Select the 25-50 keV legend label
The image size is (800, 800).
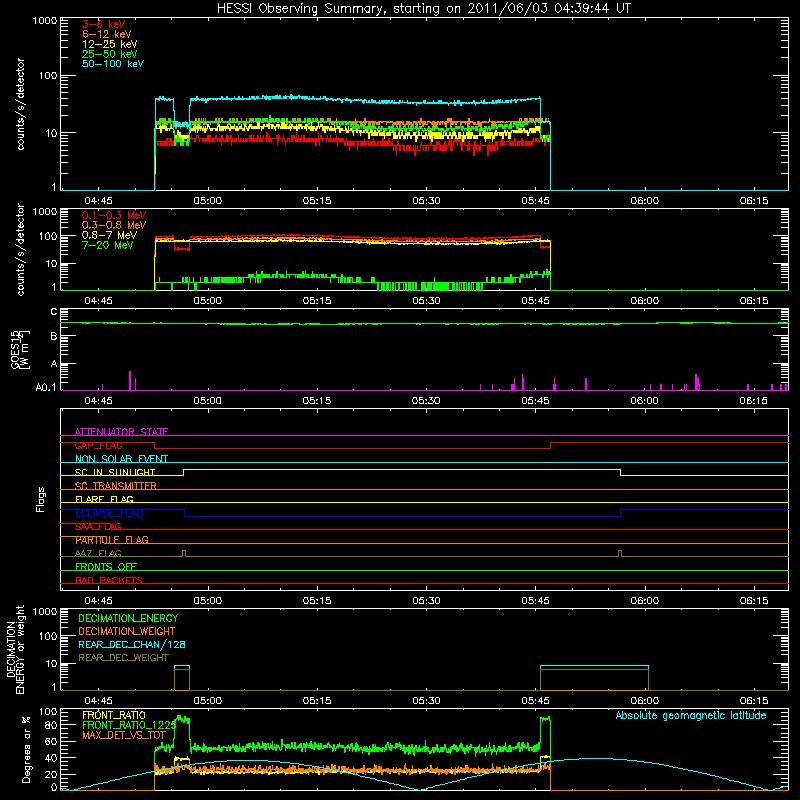pos(110,54)
